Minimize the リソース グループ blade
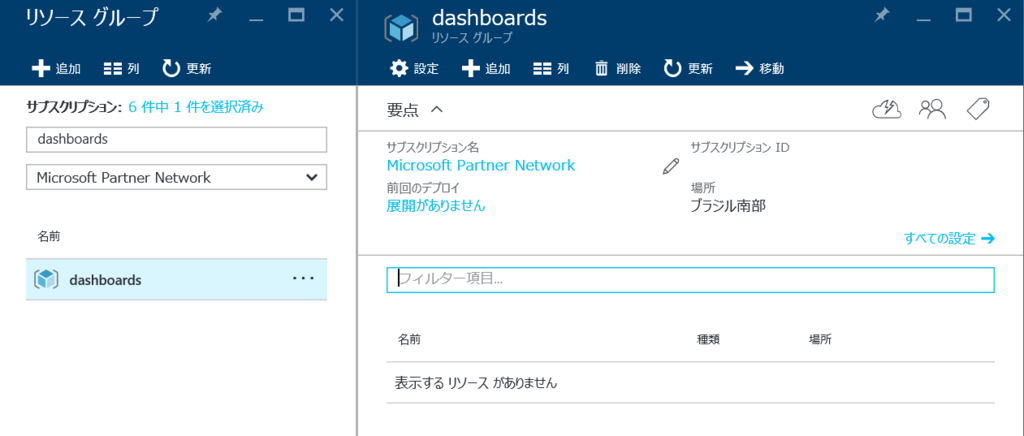 pyautogui.click(x=256, y=18)
